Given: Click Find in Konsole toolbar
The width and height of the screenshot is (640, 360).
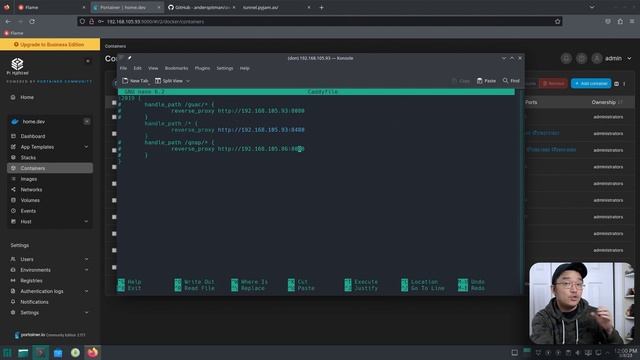Looking at the screenshot, I should click(511, 81).
